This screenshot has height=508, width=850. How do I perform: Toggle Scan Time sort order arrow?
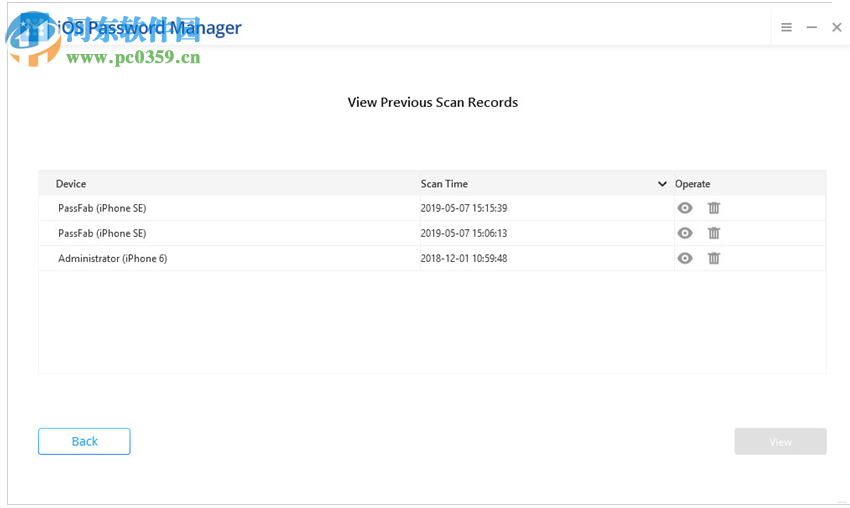[662, 184]
